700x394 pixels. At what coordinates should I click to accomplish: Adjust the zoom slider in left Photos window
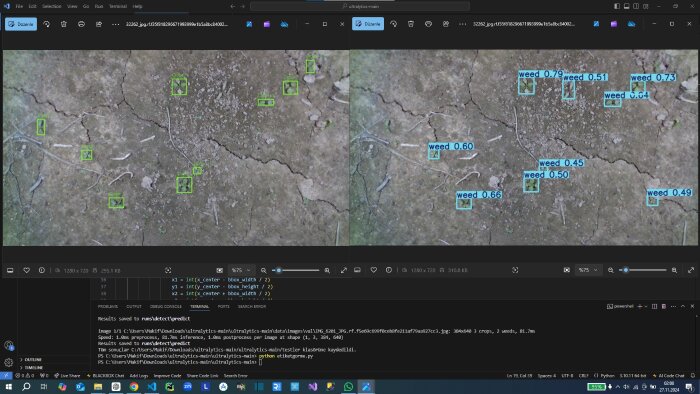296,270
